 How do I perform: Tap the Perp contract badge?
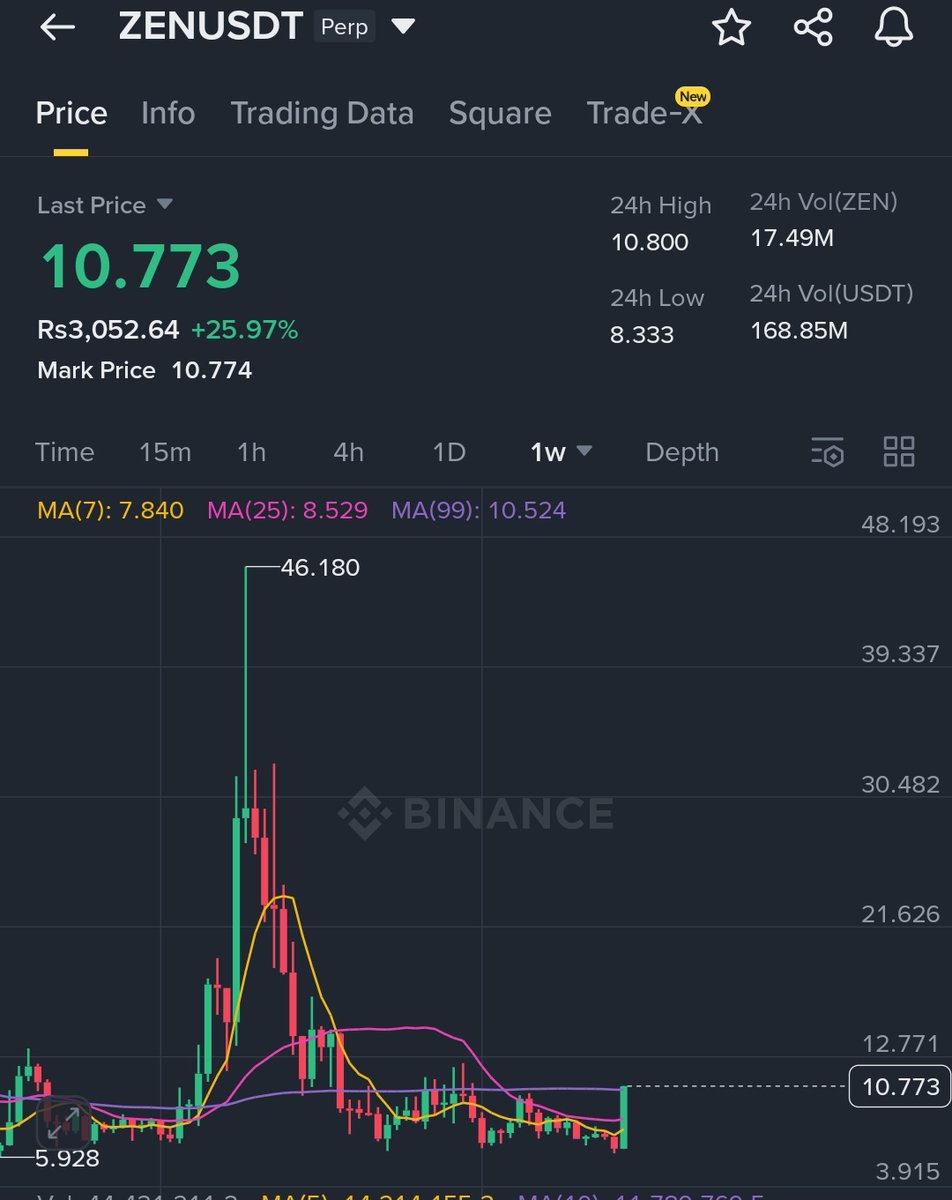(344, 27)
